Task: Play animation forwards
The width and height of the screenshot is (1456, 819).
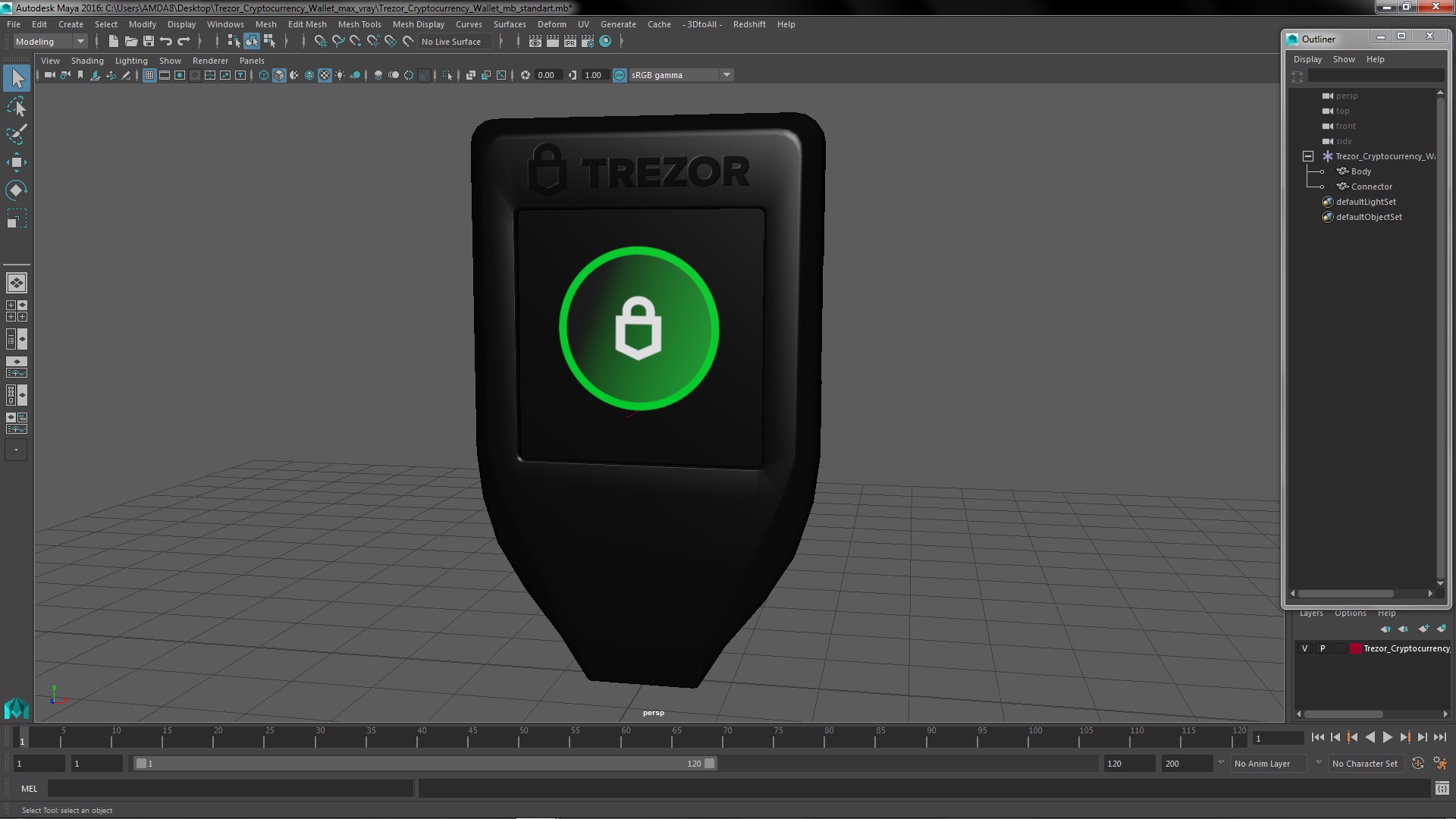Action: click(x=1387, y=737)
